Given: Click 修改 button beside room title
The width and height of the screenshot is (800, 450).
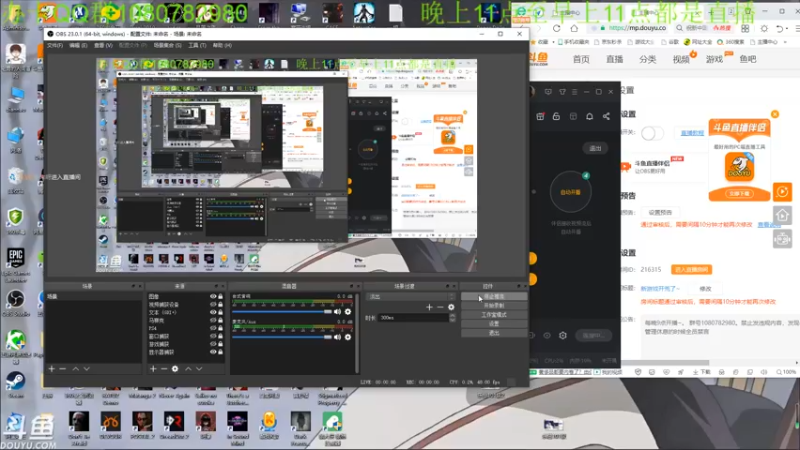Looking at the screenshot, I should click(x=705, y=289).
